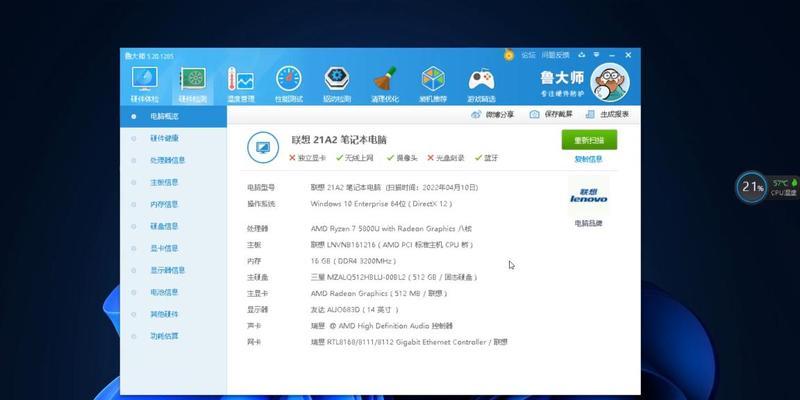The width and height of the screenshot is (800, 400).
Task: Click the 鲁大师 mascot avatar
Action: (610, 82)
